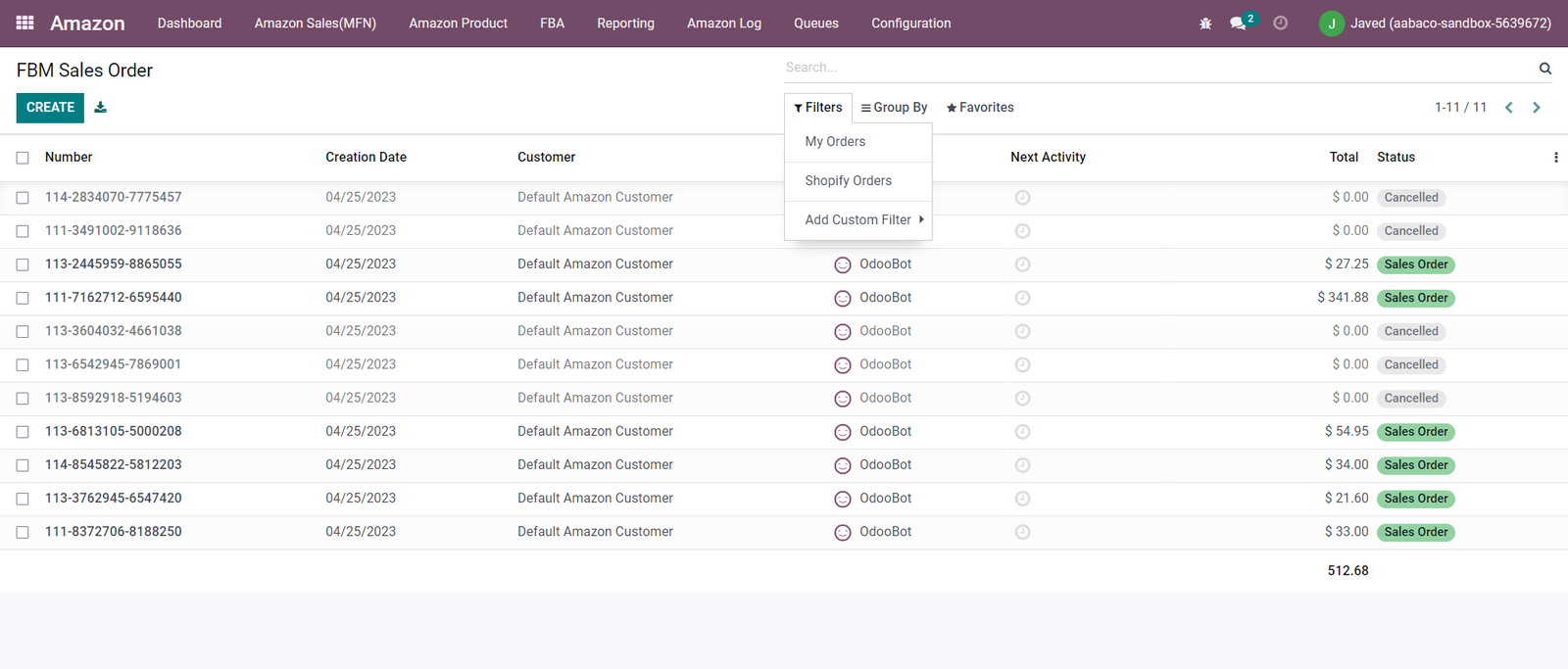Select checkbox for order 114-2834070-7775457
1568x669 pixels.
23,198
